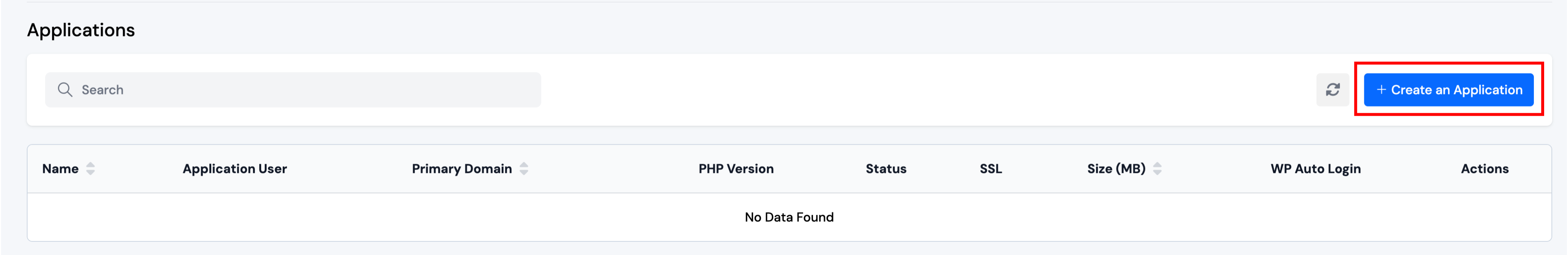1568x255 pixels.
Task: Sort by the Name column header
Action: tap(60, 169)
